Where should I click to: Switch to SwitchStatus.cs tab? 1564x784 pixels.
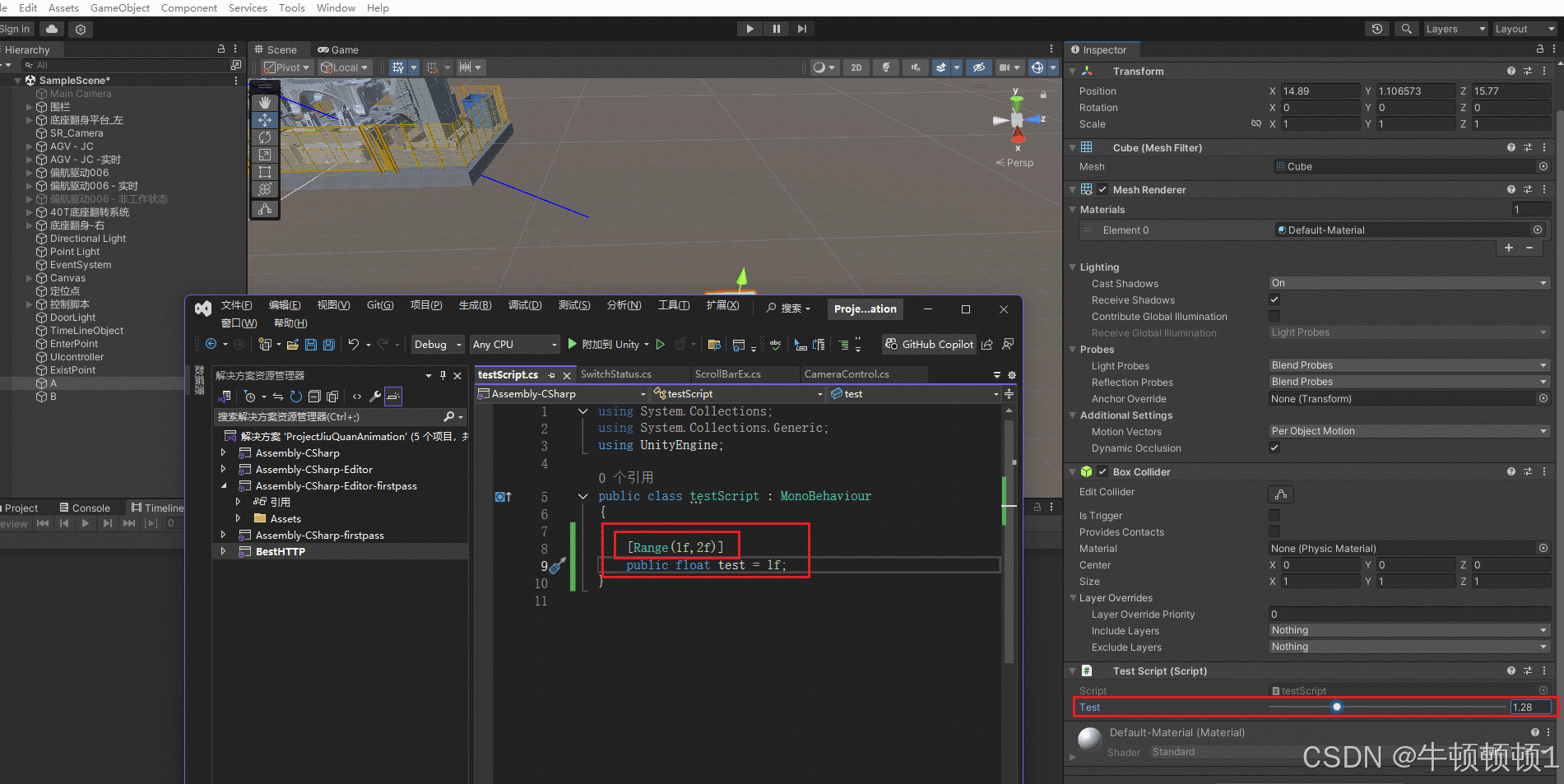(x=616, y=374)
